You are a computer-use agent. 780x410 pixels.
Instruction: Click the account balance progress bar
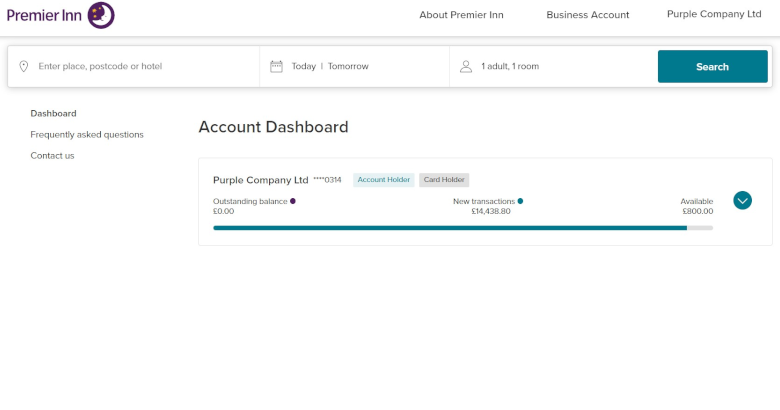click(462, 228)
